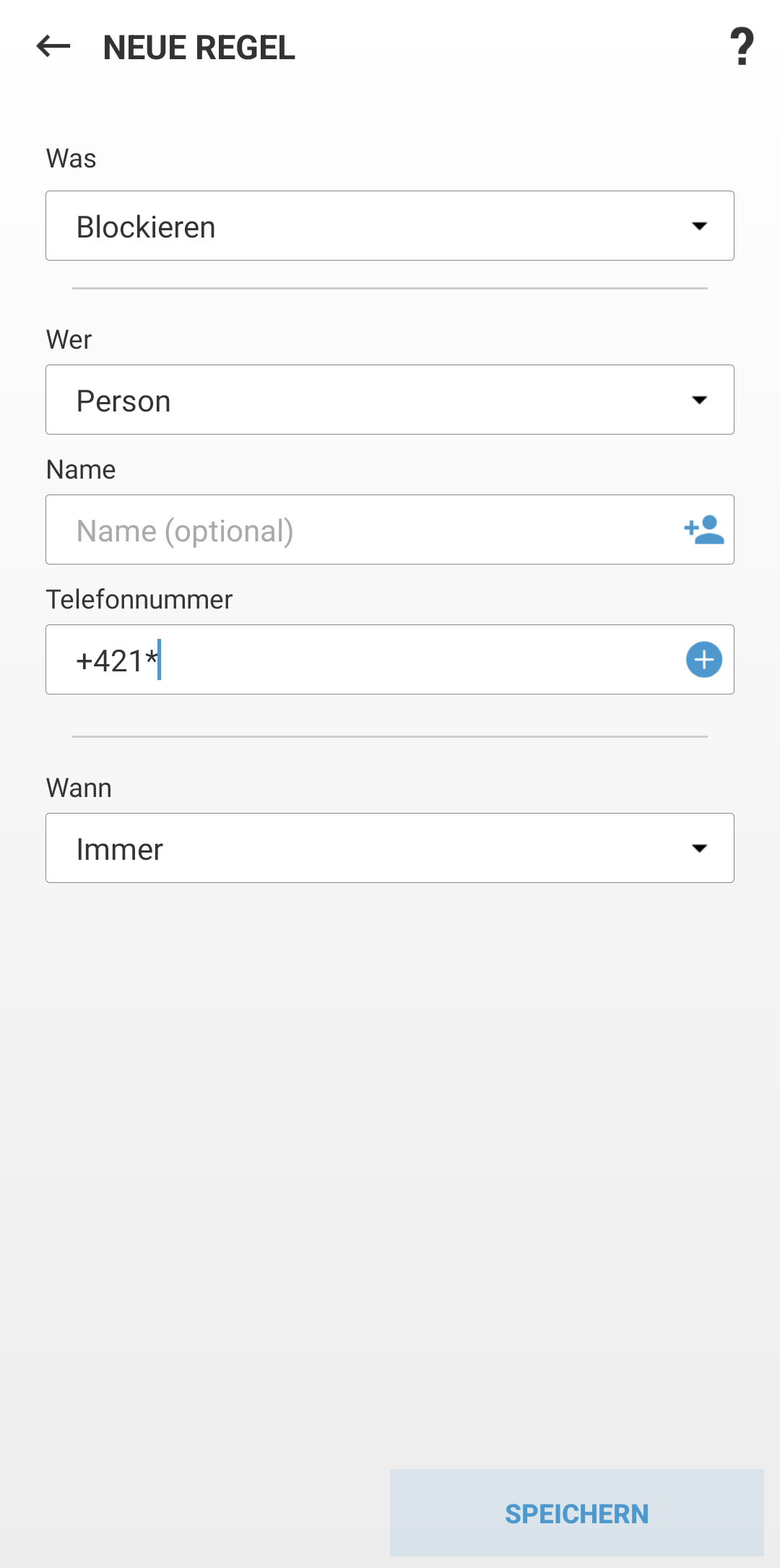The height and width of the screenshot is (1568, 780).
Task: Go back using the arrow icon
Action: 53,47
